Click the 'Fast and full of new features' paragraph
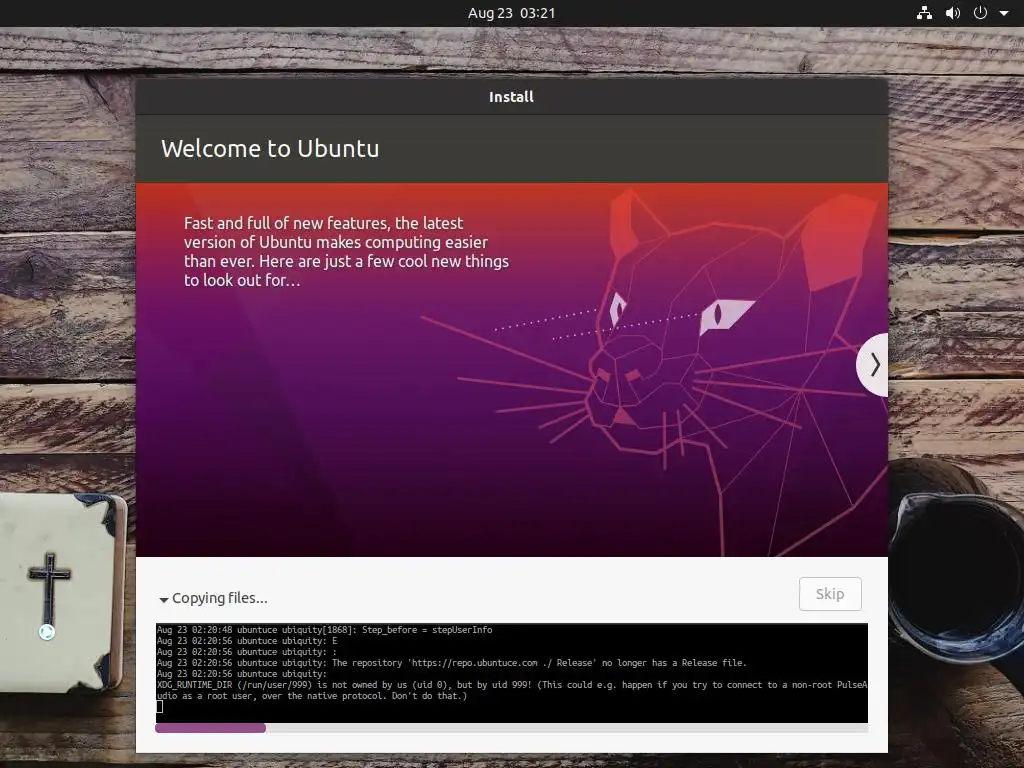 tap(346, 251)
